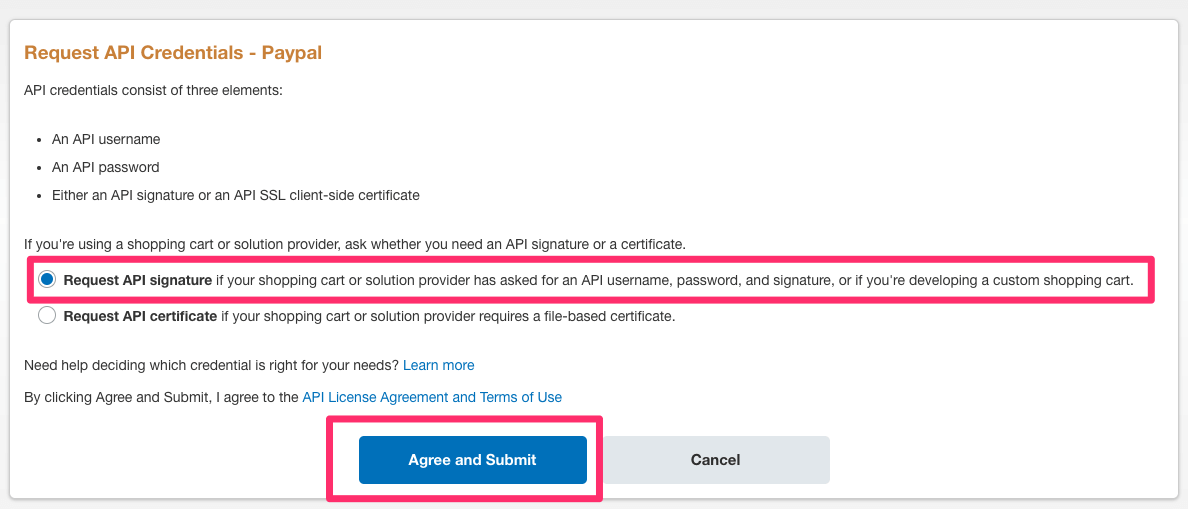The width and height of the screenshot is (1188, 509).
Task: Click the 'Request API Credentials - Paypal' heading
Action: (172, 52)
